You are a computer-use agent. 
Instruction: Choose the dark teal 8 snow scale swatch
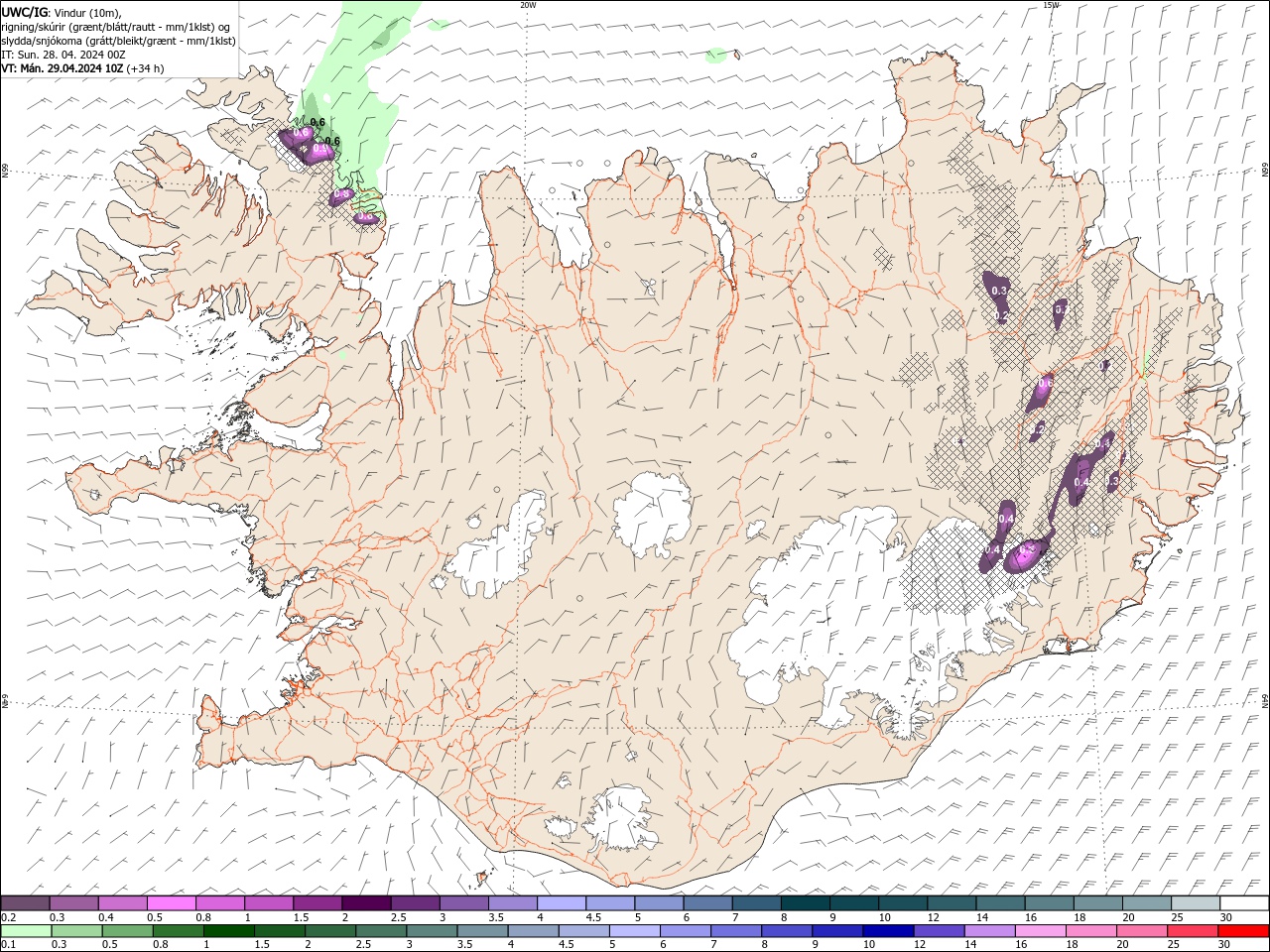point(805,902)
